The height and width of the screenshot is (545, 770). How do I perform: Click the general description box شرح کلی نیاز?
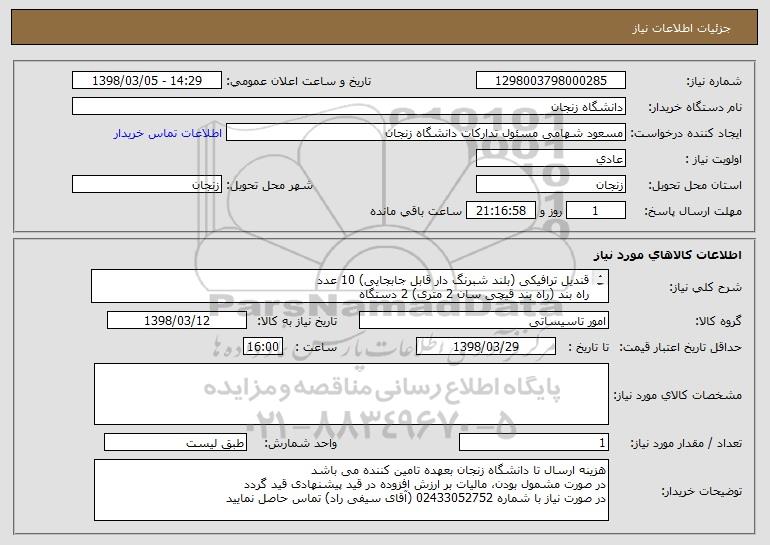(350, 286)
